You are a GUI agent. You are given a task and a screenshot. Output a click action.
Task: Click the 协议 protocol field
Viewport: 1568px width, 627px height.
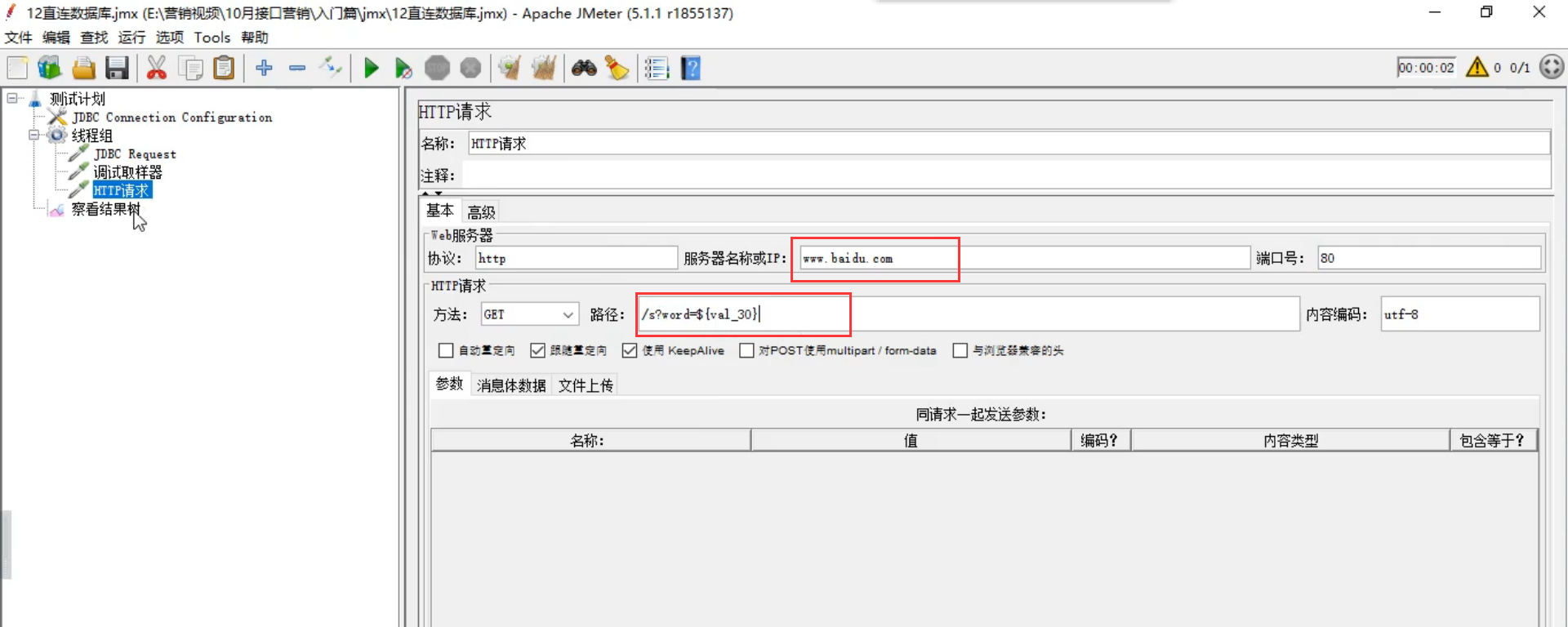[x=577, y=258]
